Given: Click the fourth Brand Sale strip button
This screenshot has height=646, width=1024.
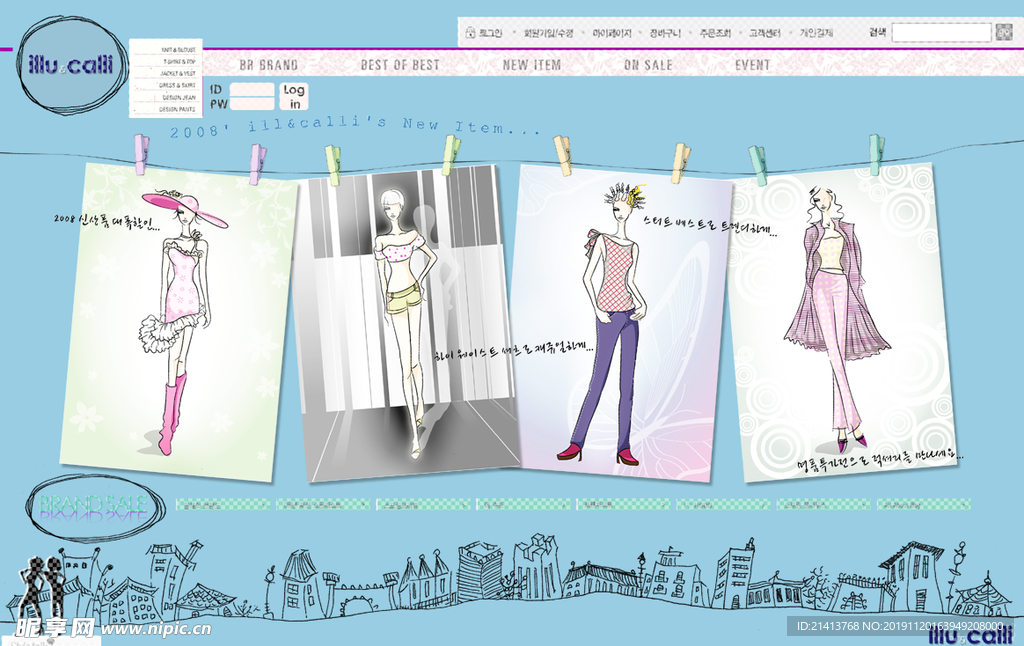Looking at the screenshot, I should [x=524, y=504].
